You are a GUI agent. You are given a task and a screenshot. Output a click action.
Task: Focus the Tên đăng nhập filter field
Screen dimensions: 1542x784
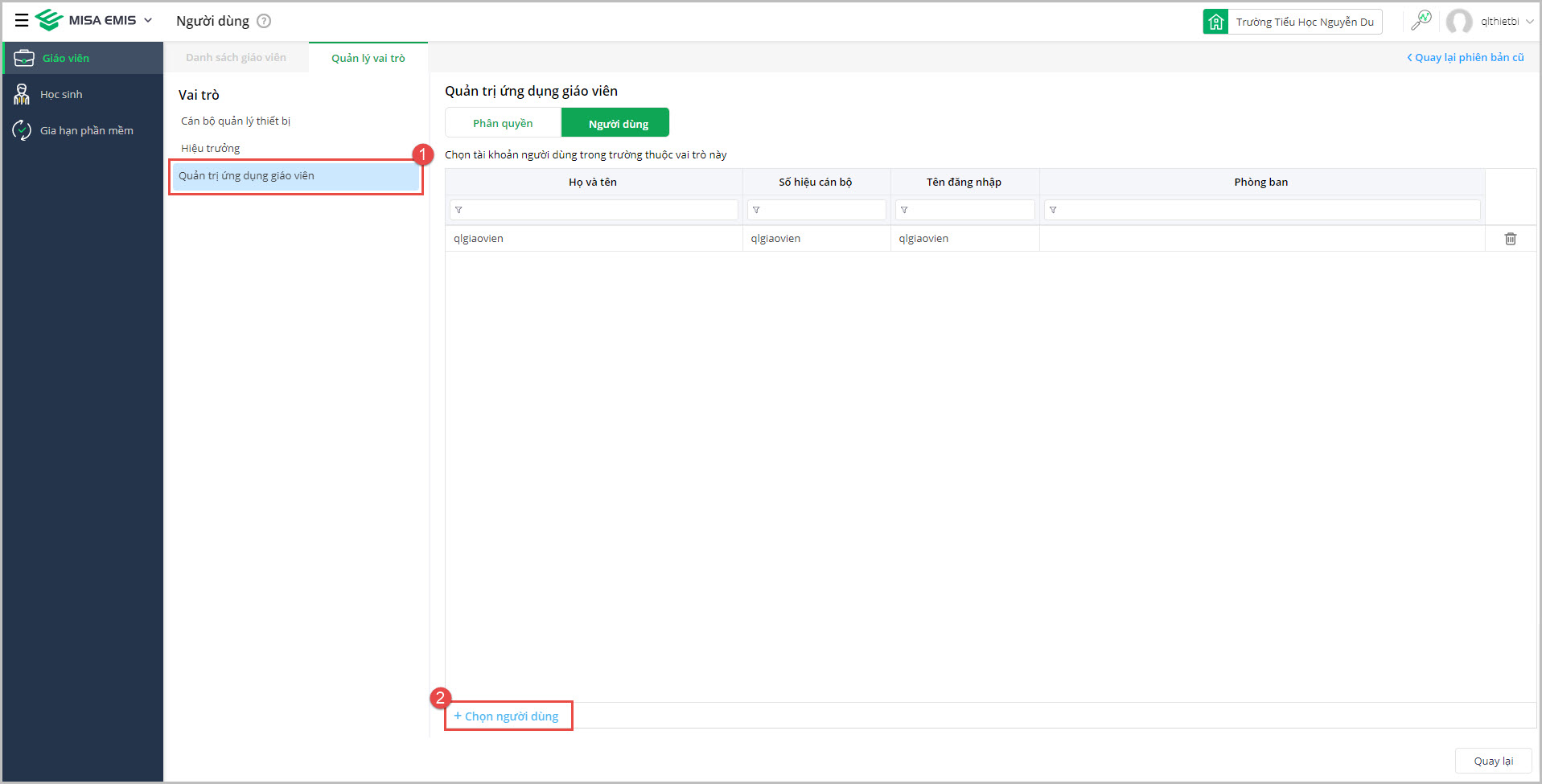965,210
